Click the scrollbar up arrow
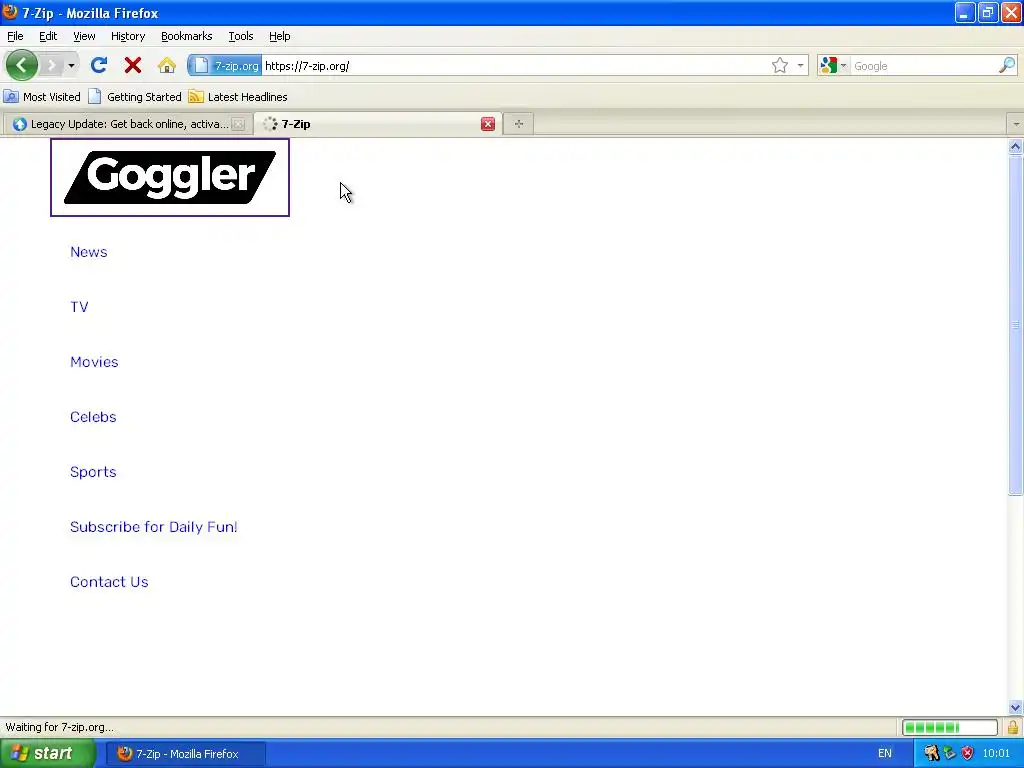1024x768 pixels. click(x=1015, y=146)
